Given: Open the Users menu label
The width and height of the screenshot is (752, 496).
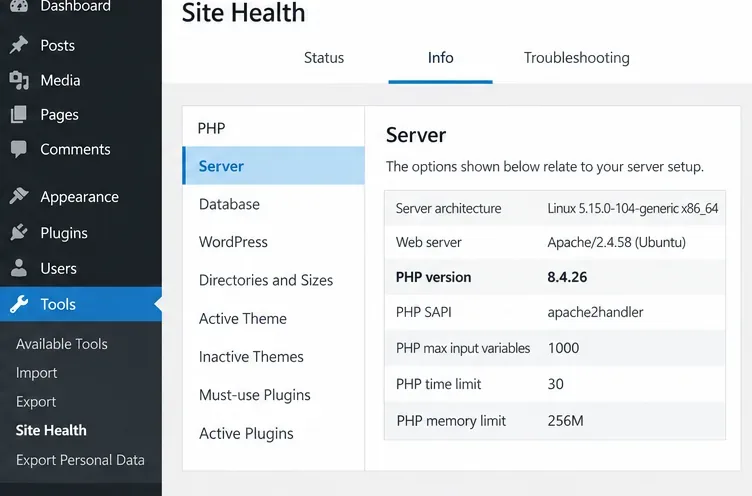Looking at the screenshot, I should click(59, 268).
